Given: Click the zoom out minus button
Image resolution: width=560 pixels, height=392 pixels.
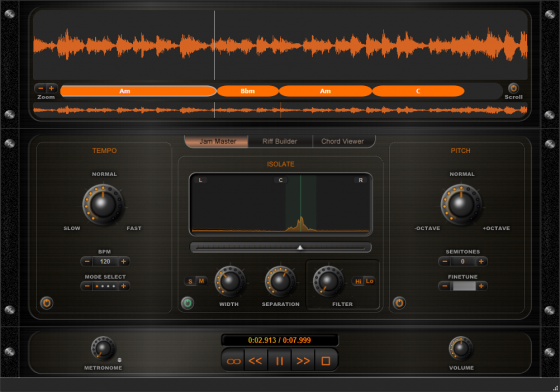Looking at the screenshot, I should pyautogui.click(x=41, y=88).
